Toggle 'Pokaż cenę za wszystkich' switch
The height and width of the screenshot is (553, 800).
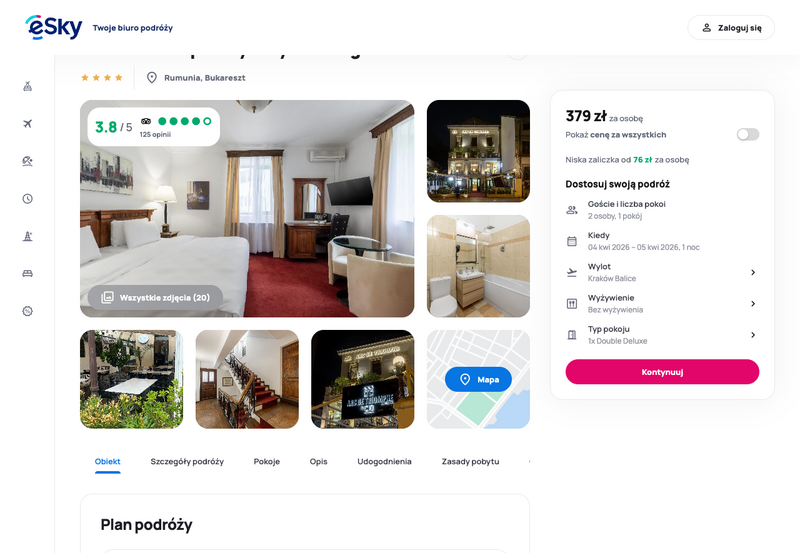(x=747, y=134)
